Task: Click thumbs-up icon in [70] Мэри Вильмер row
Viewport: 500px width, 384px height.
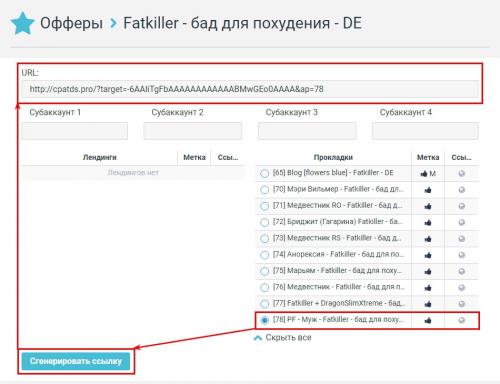Action: point(428,190)
